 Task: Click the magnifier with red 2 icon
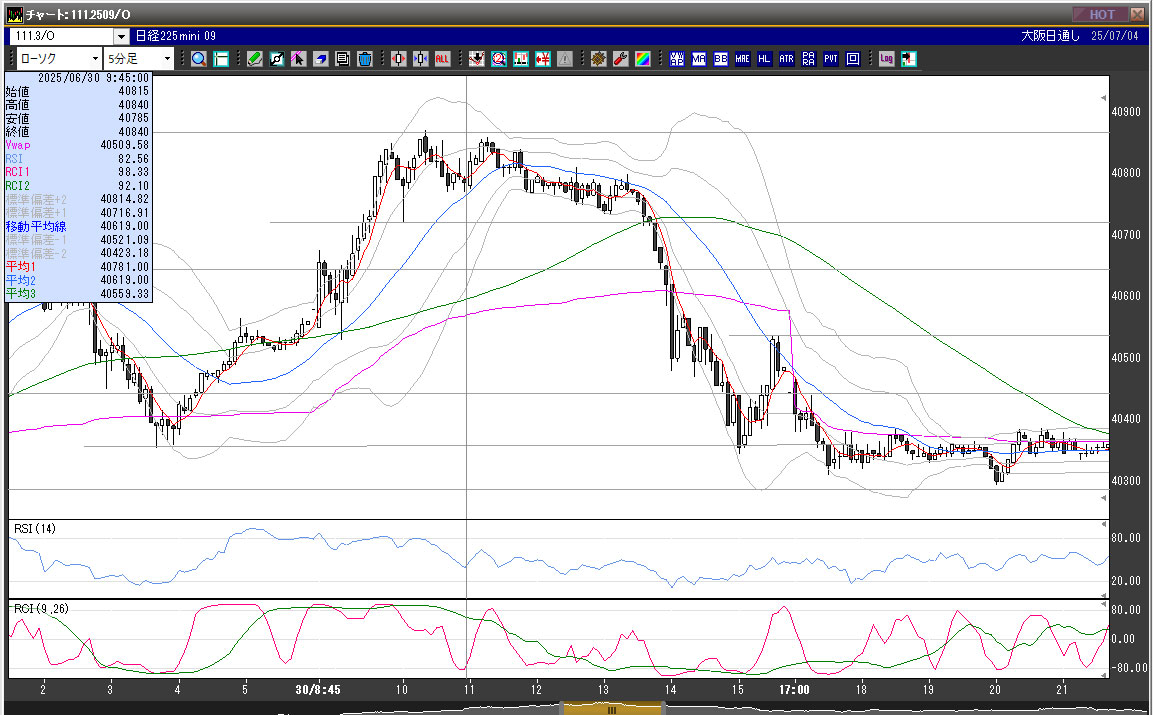point(498,59)
